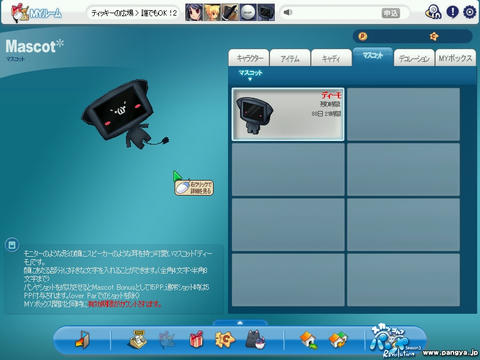
Task: Open the shop cash register icon
Action: (138, 339)
